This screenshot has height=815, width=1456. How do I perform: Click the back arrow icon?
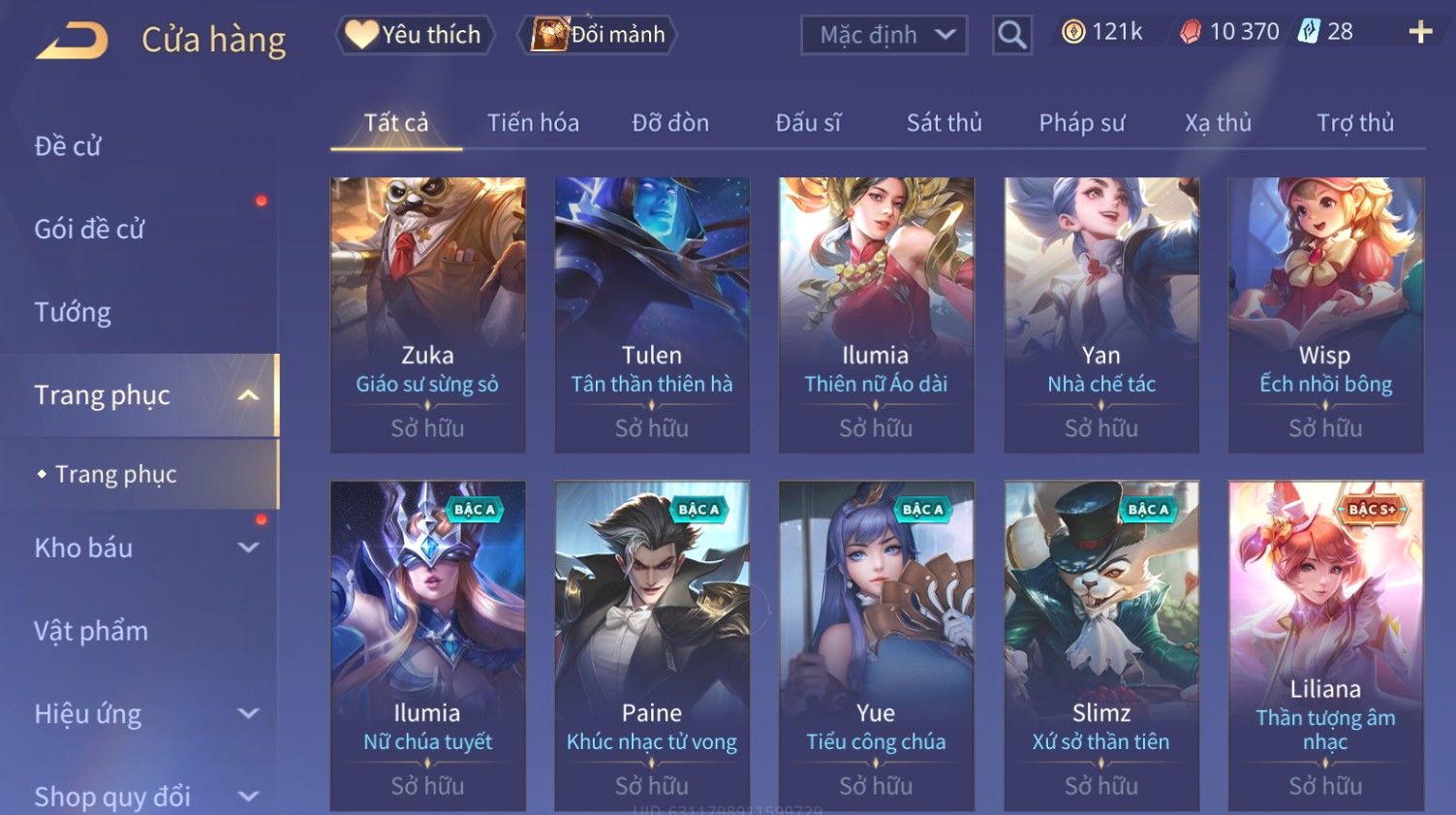72,41
